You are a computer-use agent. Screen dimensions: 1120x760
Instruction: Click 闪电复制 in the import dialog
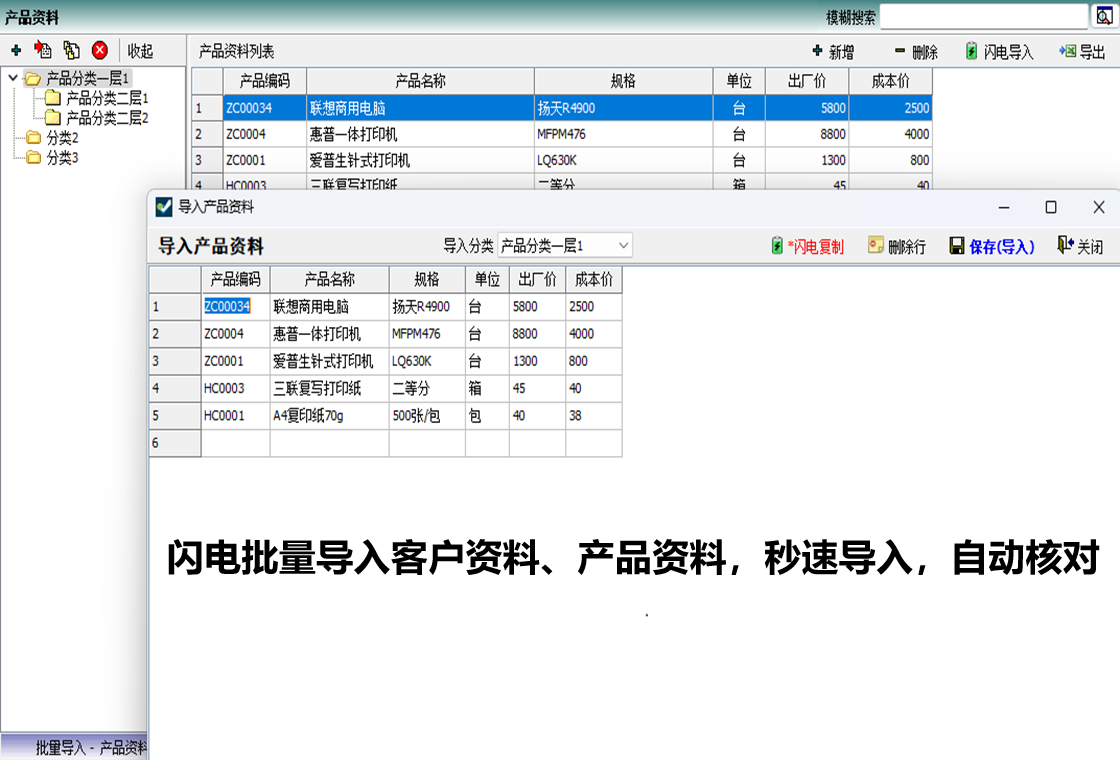tap(808, 246)
